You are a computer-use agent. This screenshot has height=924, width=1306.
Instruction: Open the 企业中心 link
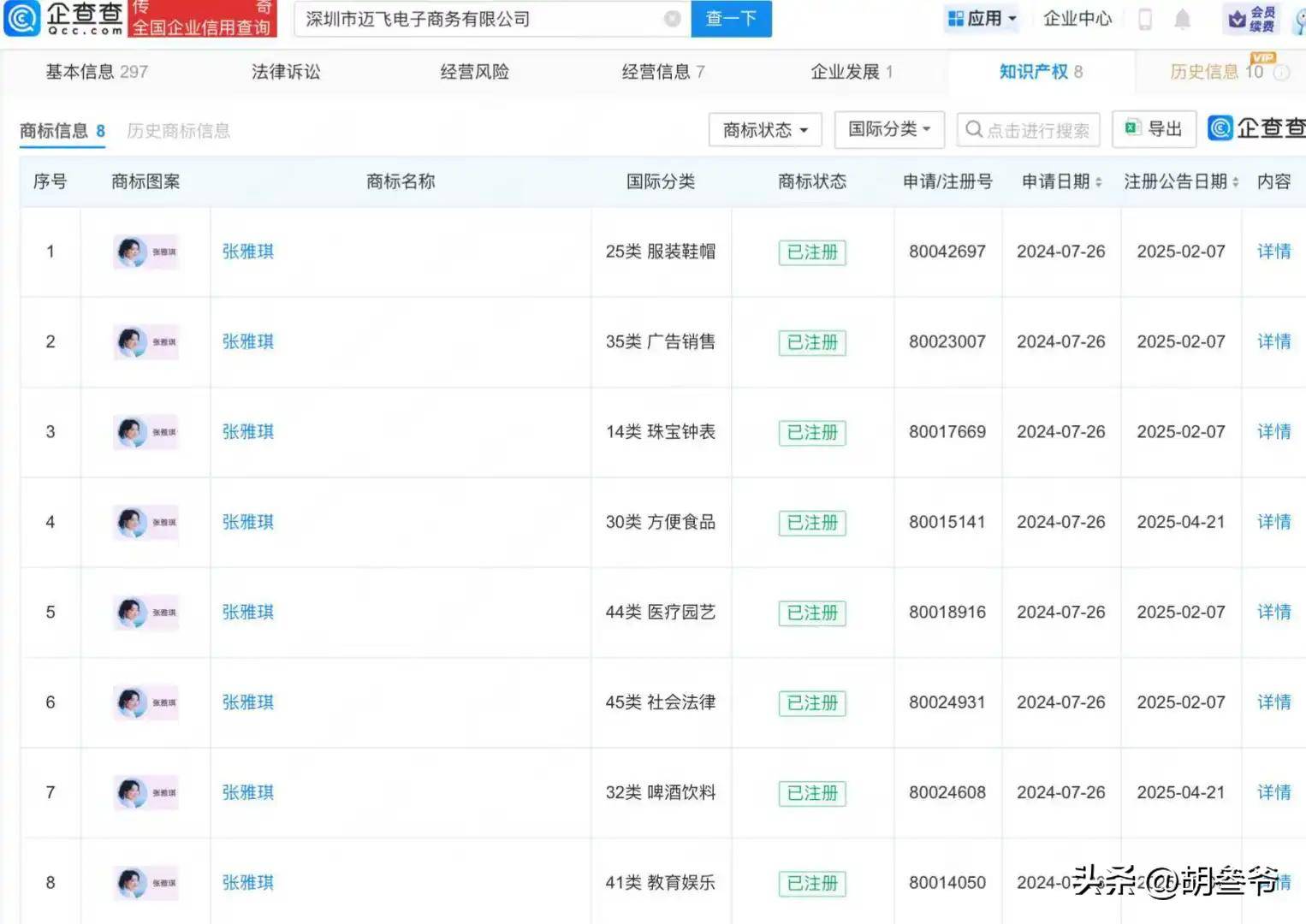pos(1077,19)
